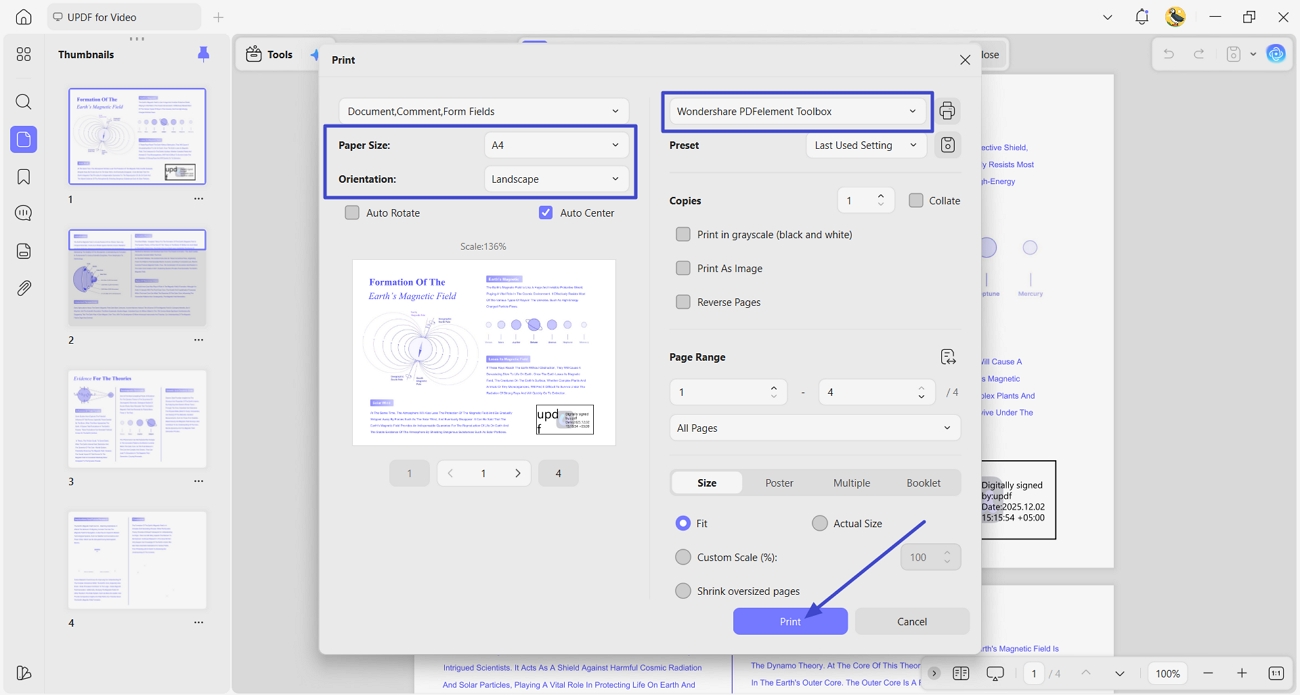Switch to the Multiple tab
The height and width of the screenshot is (695, 1300).
point(851,483)
